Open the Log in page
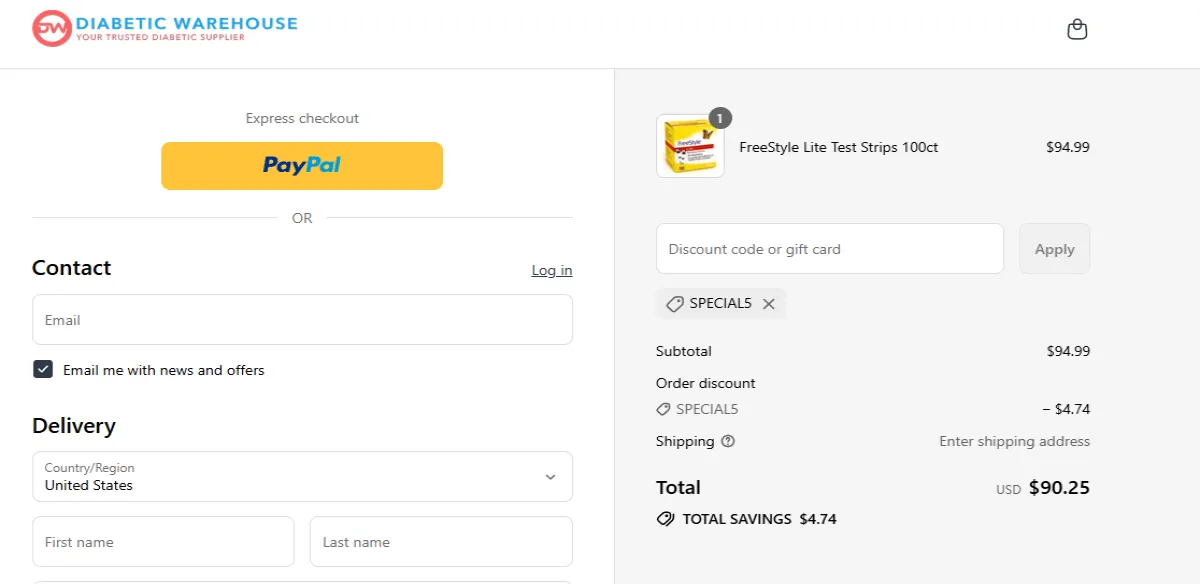Viewport: 1200px width, 584px height. tap(551, 270)
